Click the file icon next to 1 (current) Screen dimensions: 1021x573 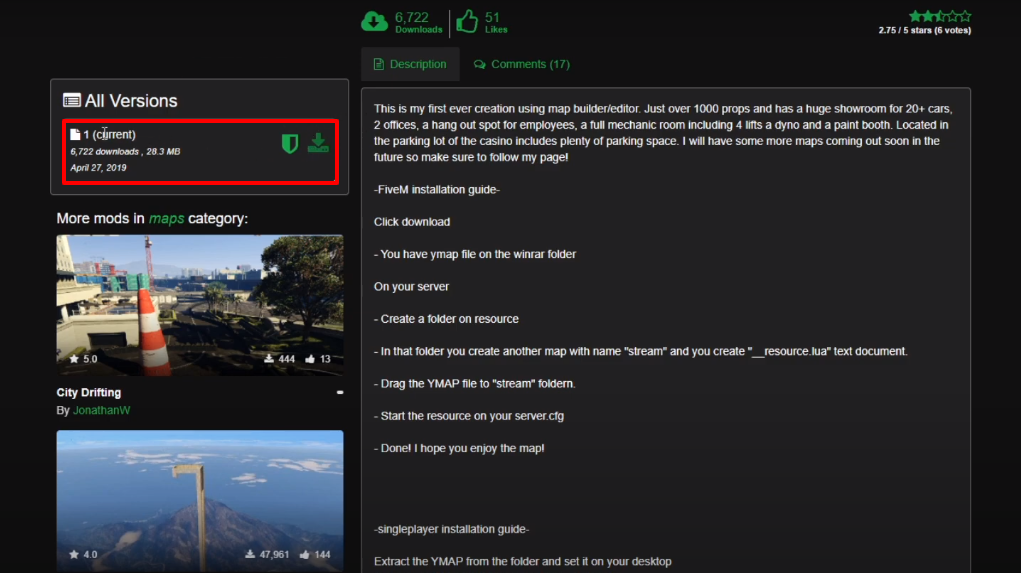point(75,134)
